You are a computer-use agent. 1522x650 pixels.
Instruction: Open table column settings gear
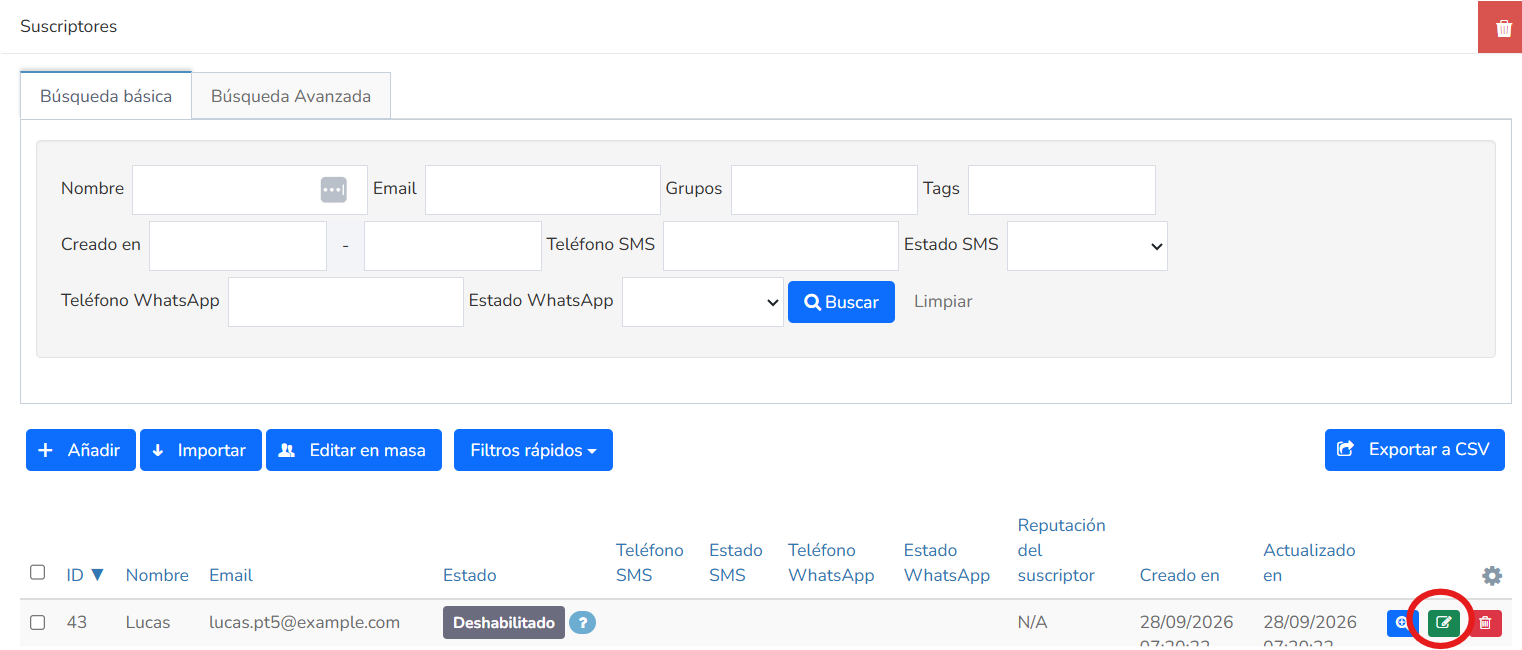tap(1492, 575)
